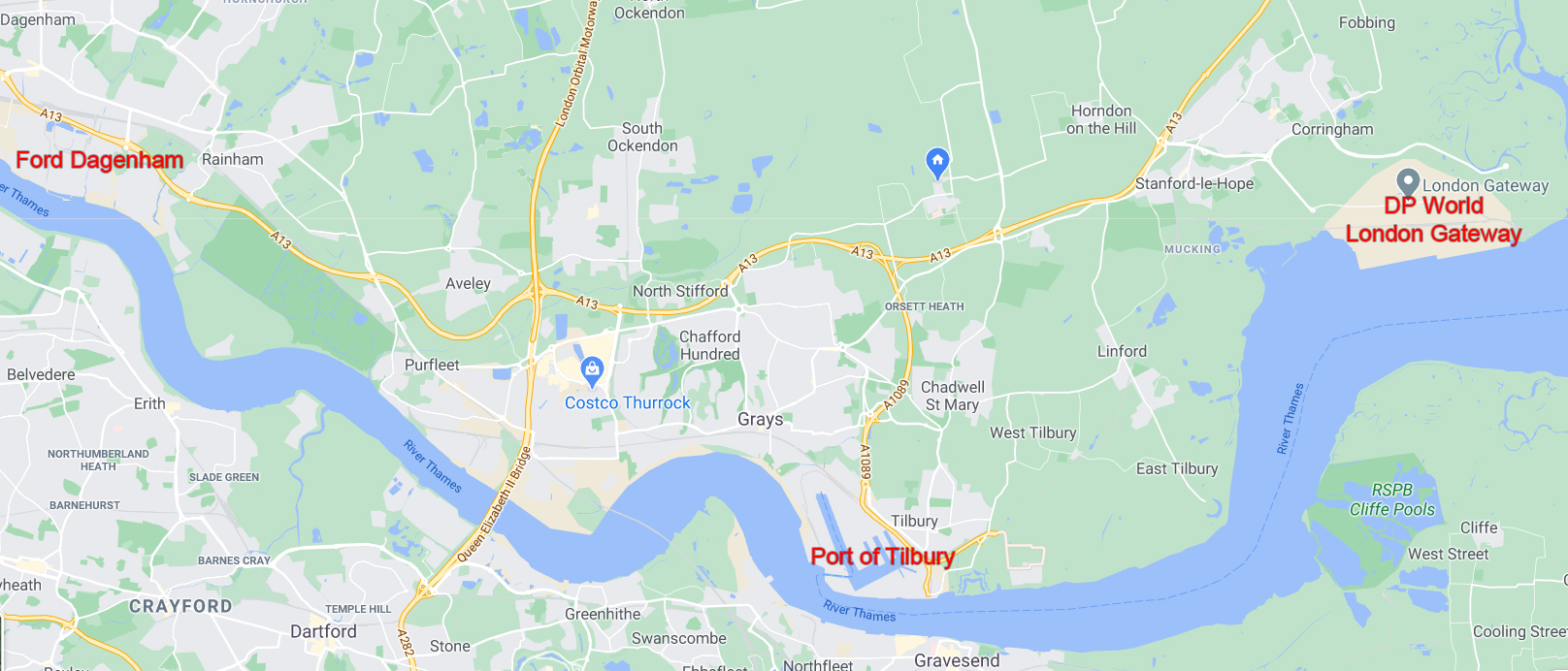
Task: Click the blue home pin marker
Action: pos(937,162)
